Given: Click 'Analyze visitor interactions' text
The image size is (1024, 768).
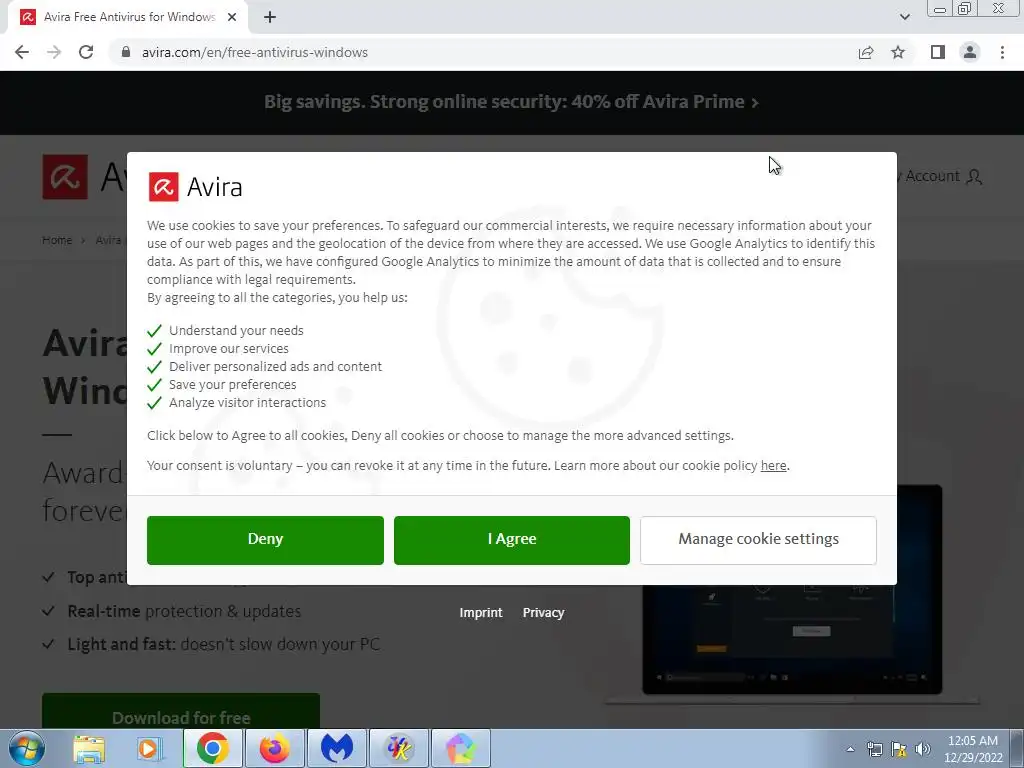Looking at the screenshot, I should tap(247, 402).
